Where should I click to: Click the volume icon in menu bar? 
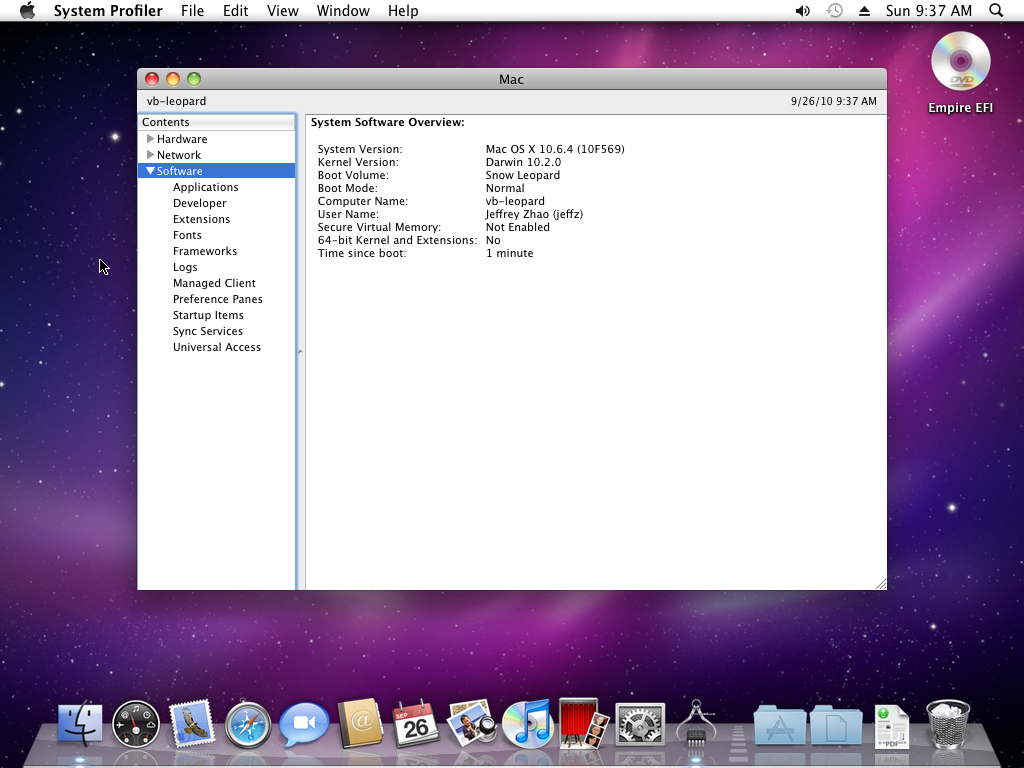(x=803, y=10)
